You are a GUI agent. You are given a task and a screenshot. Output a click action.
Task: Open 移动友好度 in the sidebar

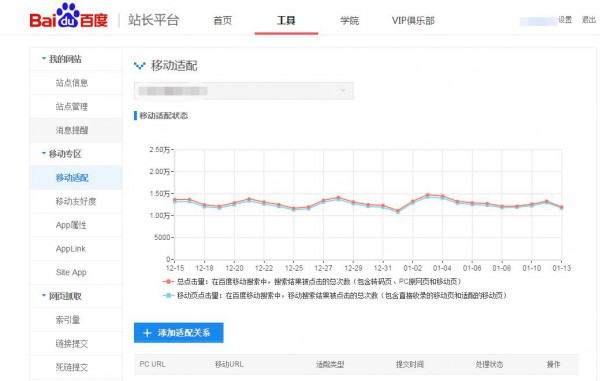(x=76, y=201)
